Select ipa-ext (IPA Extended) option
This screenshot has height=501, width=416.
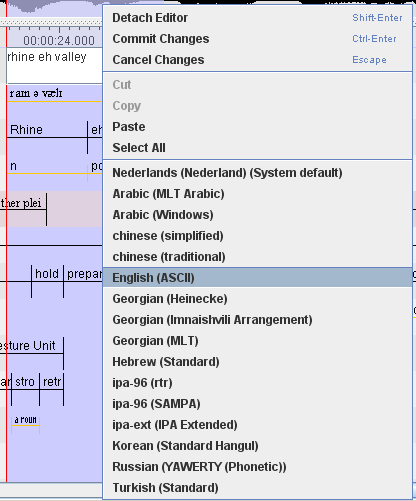(257, 425)
